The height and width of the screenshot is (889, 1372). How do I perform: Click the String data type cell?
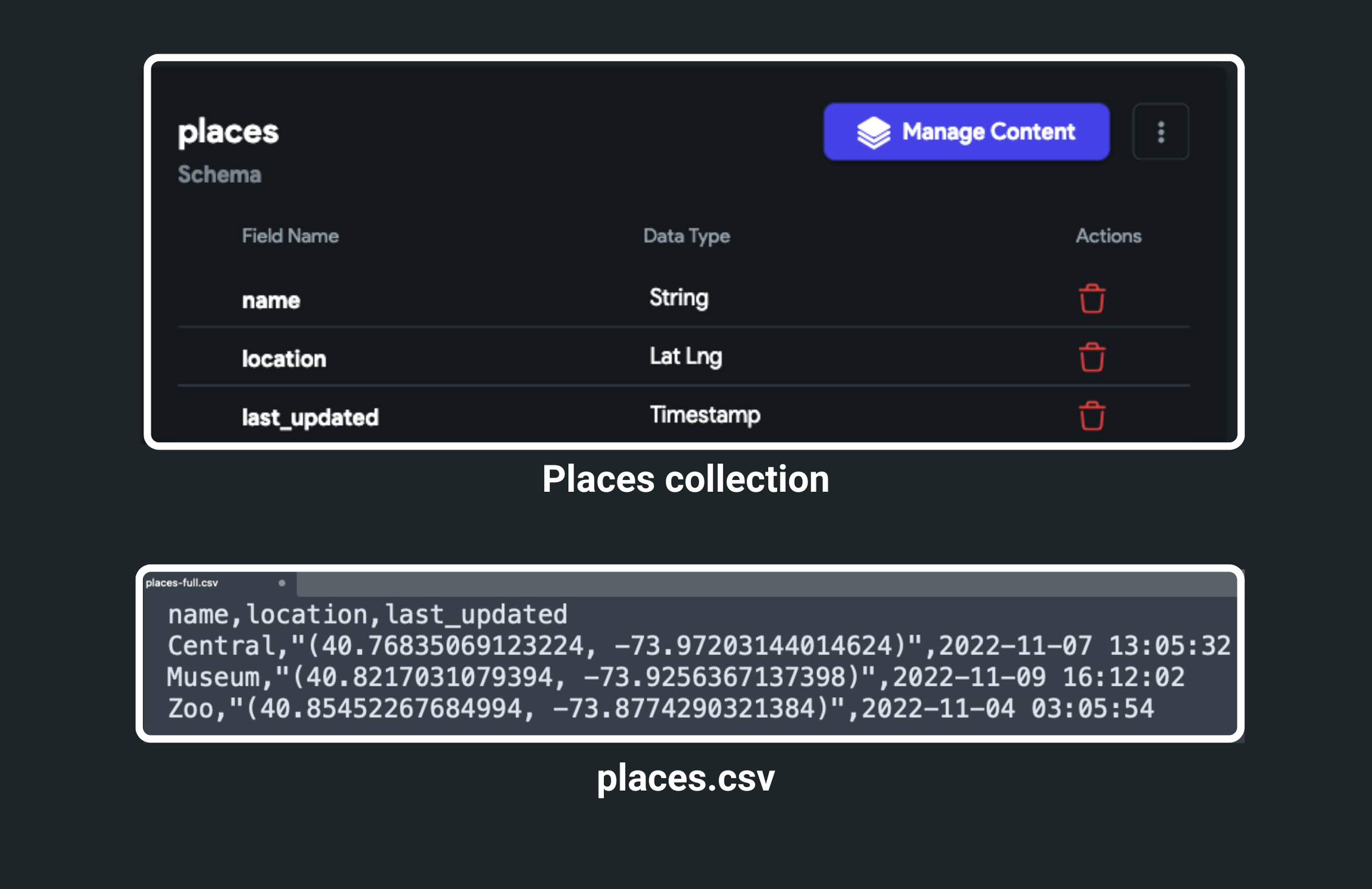pos(679,297)
